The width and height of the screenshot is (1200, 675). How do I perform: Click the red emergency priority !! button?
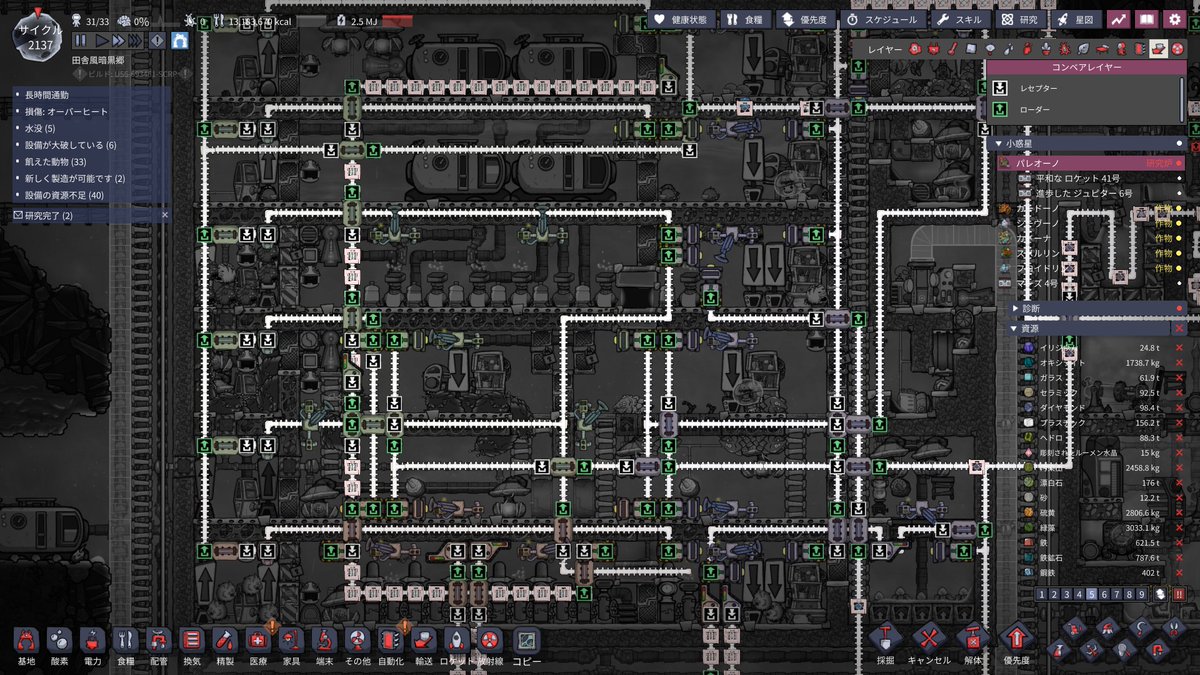(1178, 594)
